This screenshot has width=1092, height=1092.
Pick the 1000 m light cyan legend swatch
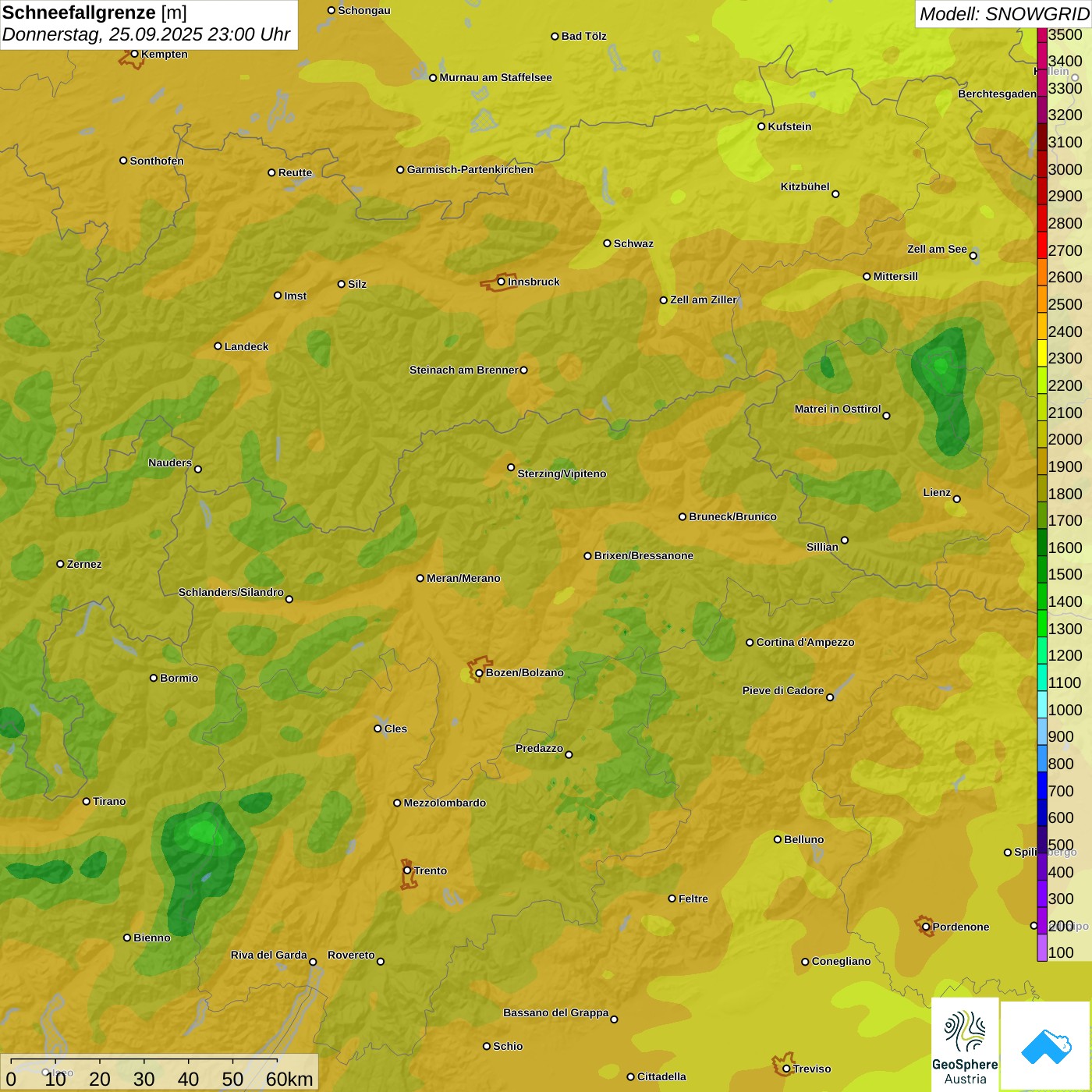(1042, 704)
